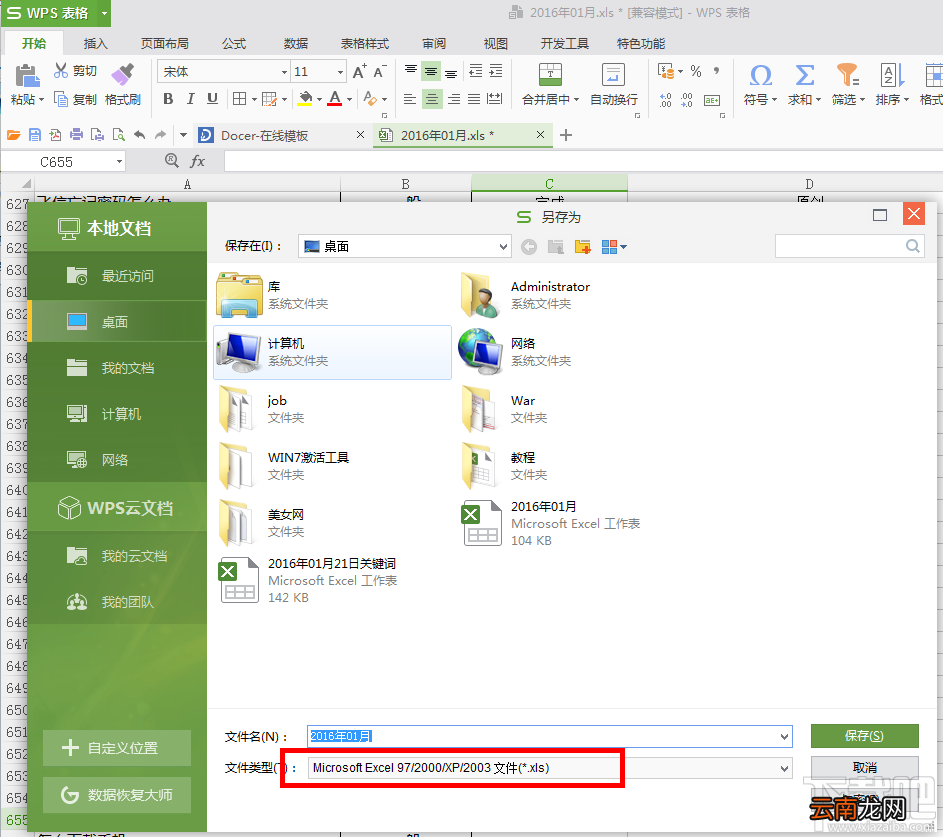This screenshot has width=943, height=837.
Task: Open the Symbol Omega icon 符号
Action: (761, 75)
